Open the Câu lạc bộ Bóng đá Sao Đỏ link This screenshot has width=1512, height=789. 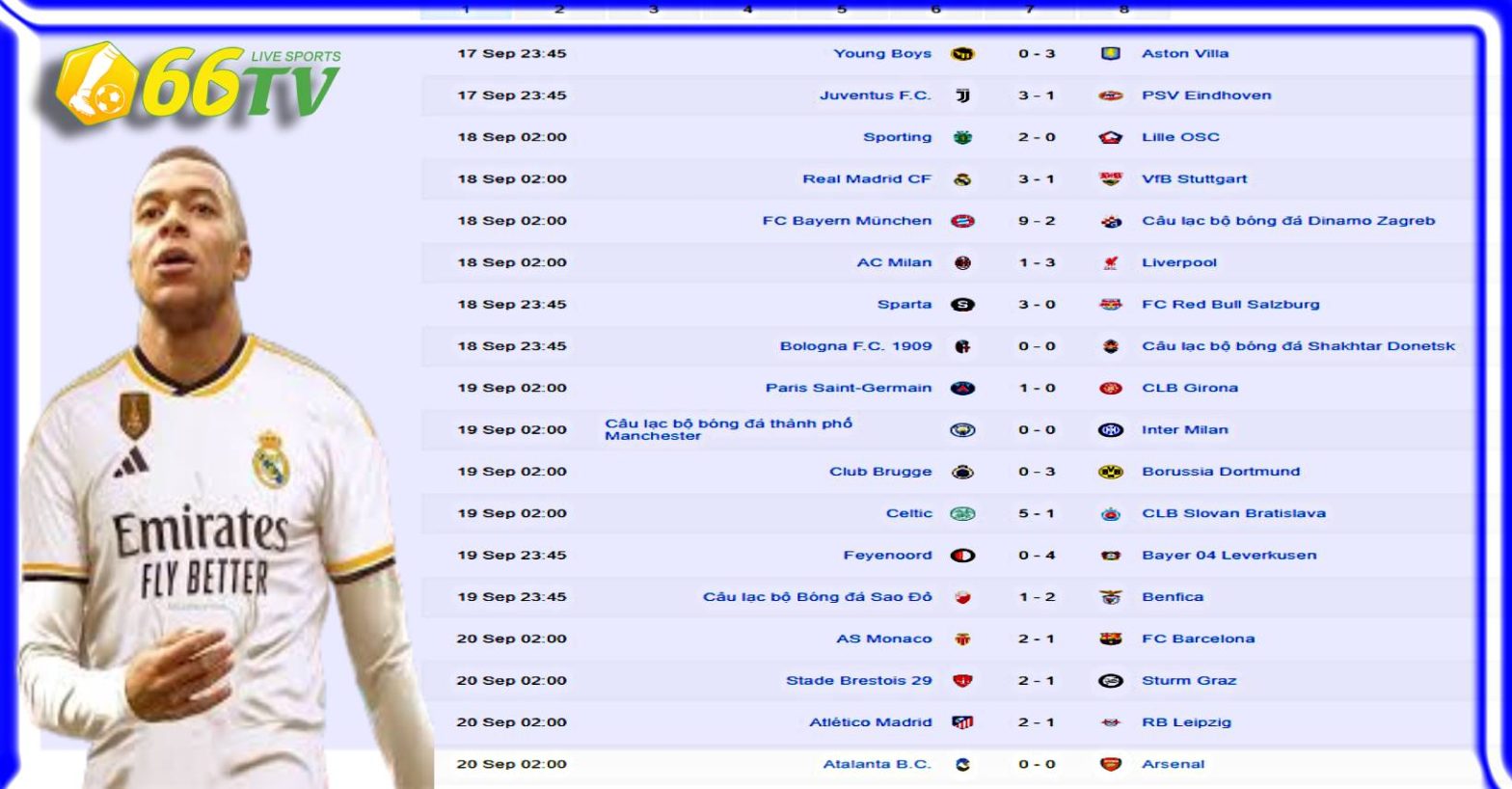click(x=817, y=597)
